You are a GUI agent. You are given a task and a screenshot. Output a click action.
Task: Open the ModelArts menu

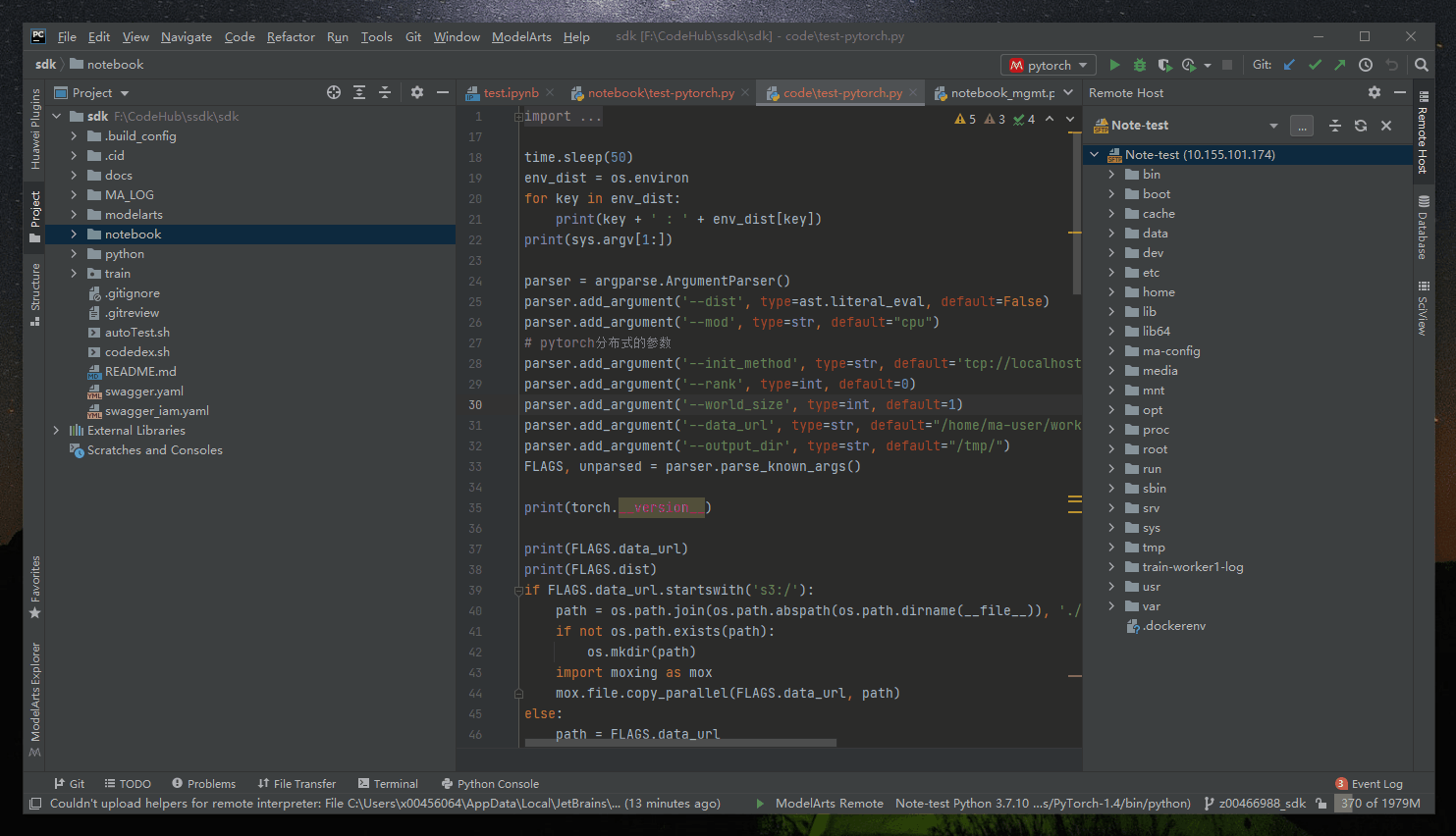[x=521, y=36]
